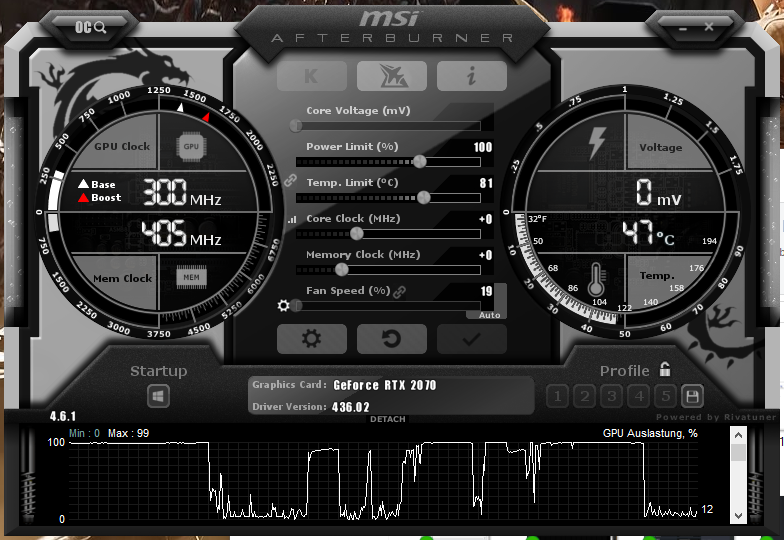Toggle Apply at Windows startup icon

[x=158, y=396]
